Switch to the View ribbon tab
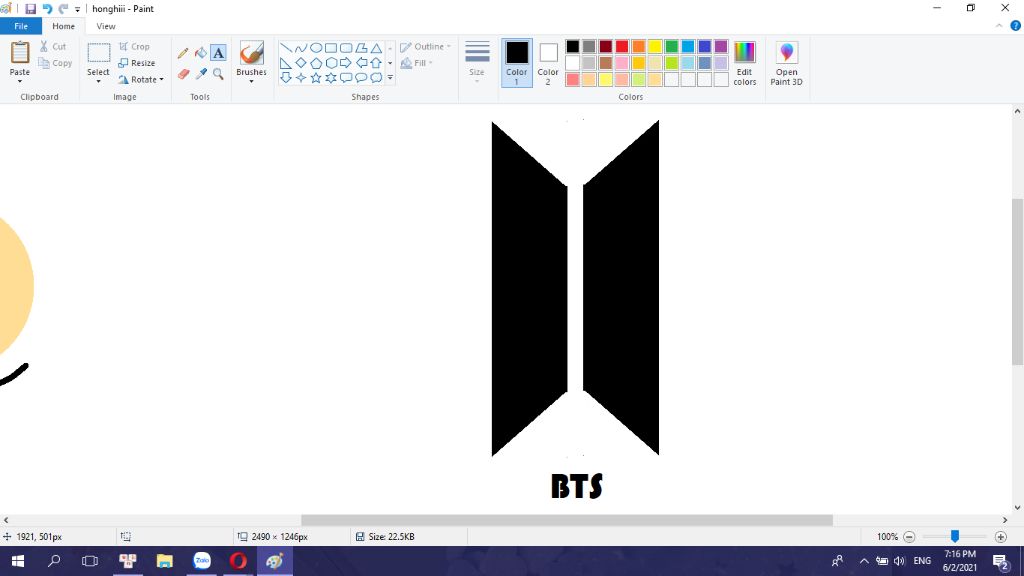 coord(106,26)
